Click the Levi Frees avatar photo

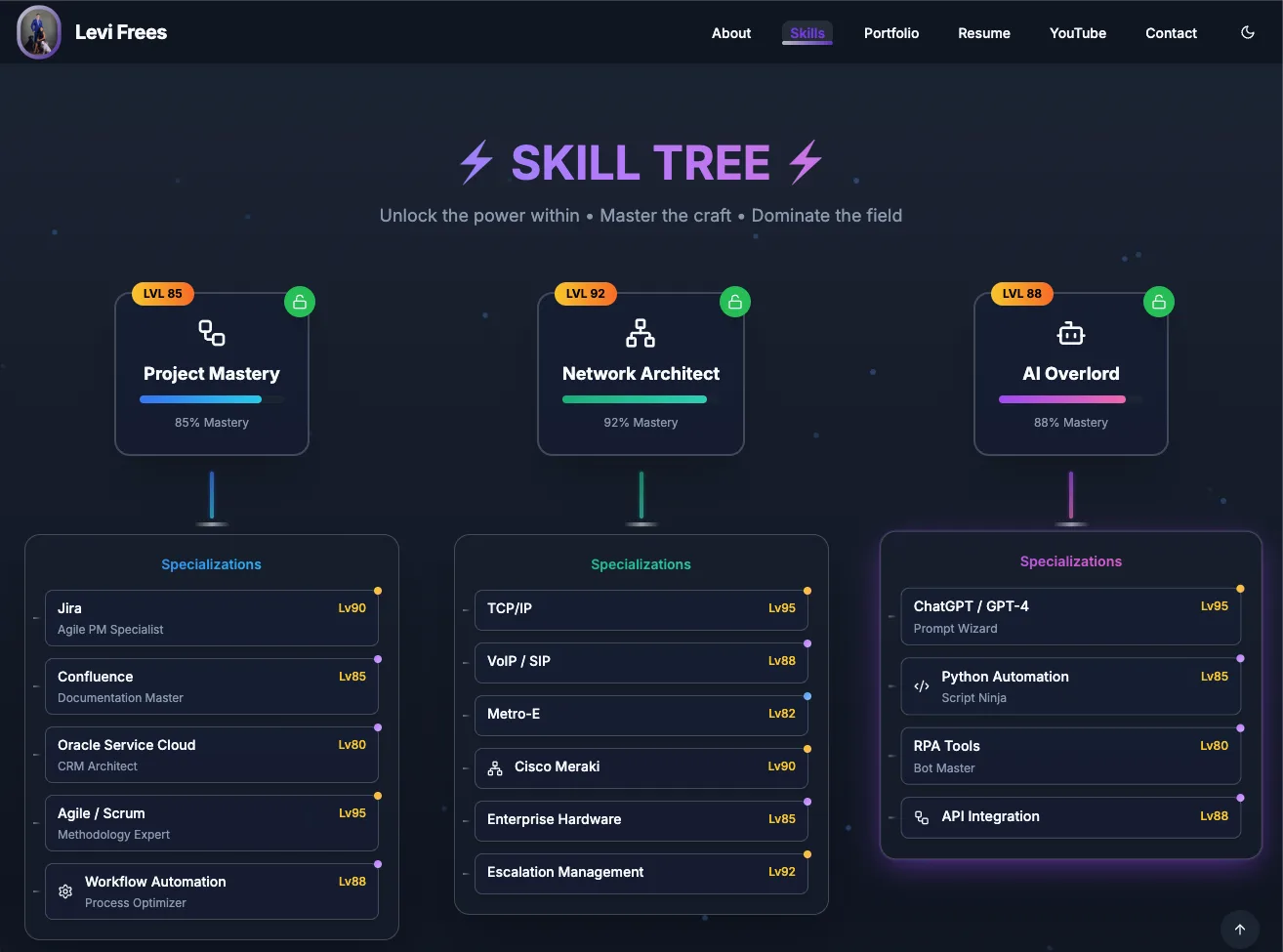click(x=39, y=32)
